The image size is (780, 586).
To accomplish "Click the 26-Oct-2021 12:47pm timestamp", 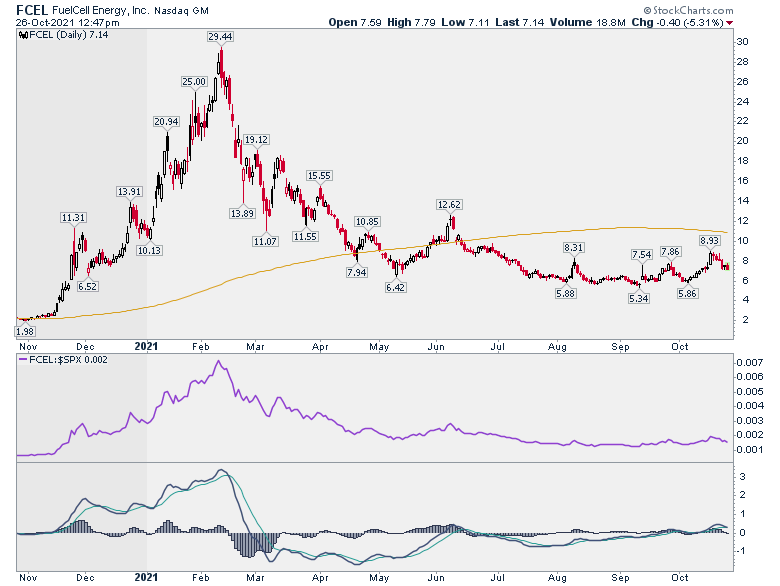I will tap(67, 22).
